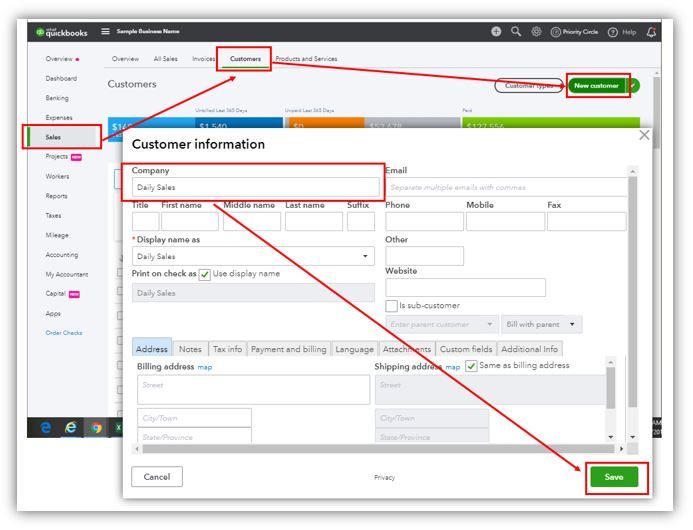This screenshot has height=530, width=693.
Task: Open Billing address map link
Action: click(205, 367)
